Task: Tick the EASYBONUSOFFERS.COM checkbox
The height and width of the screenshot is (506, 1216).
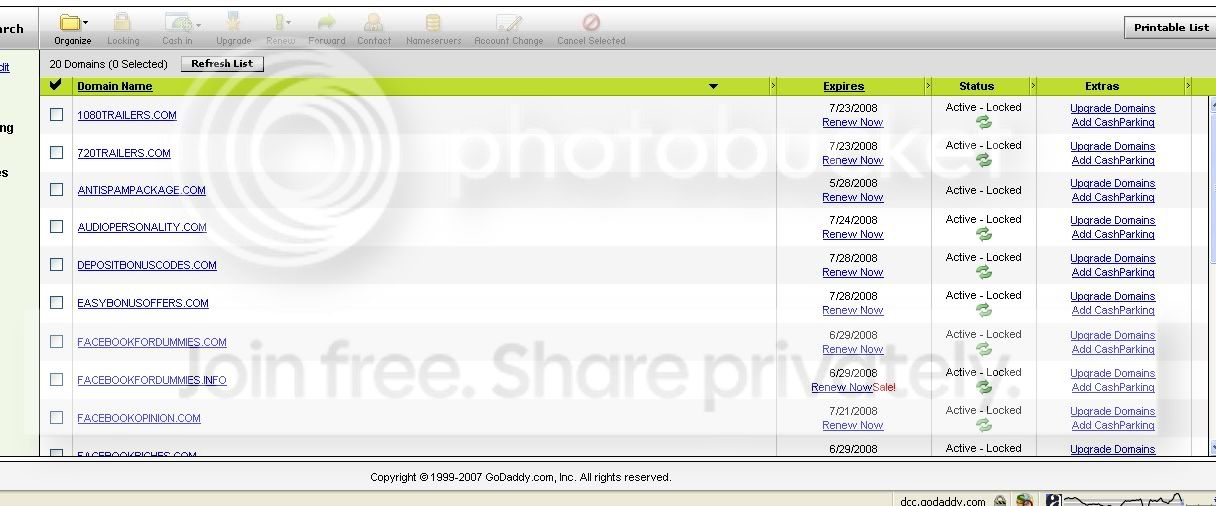Action: click(56, 302)
